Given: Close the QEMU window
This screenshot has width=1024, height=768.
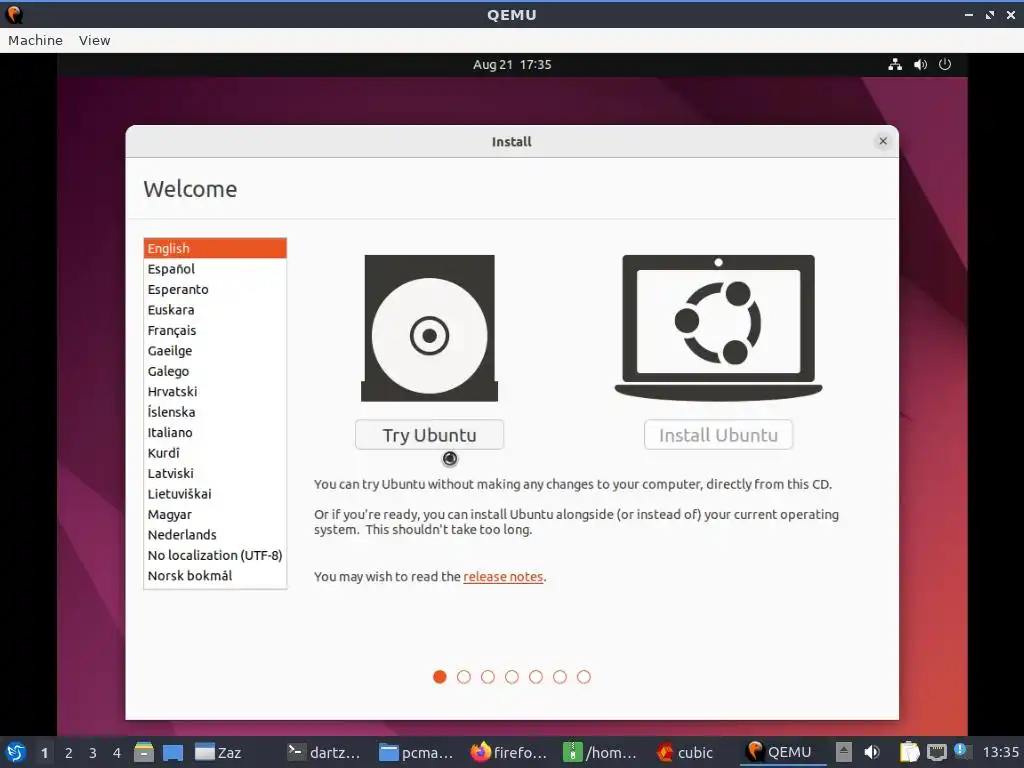Looking at the screenshot, I should (1011, 14).
